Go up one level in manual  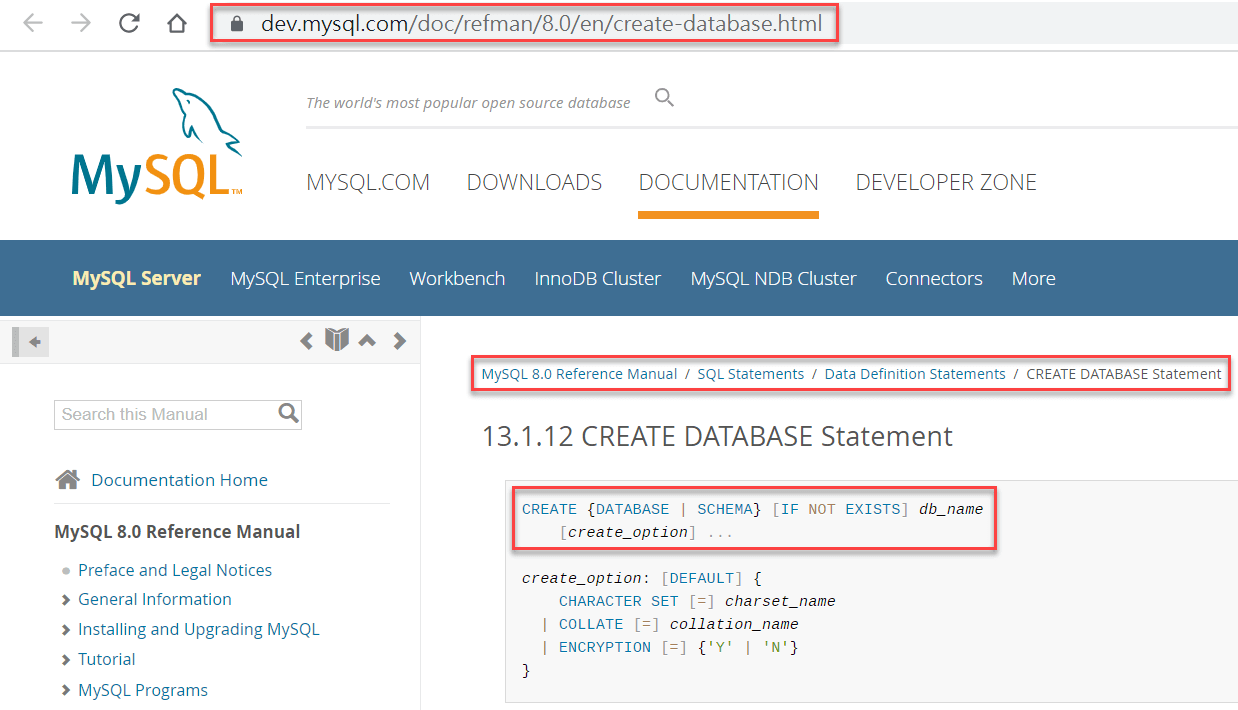(367, 341)
